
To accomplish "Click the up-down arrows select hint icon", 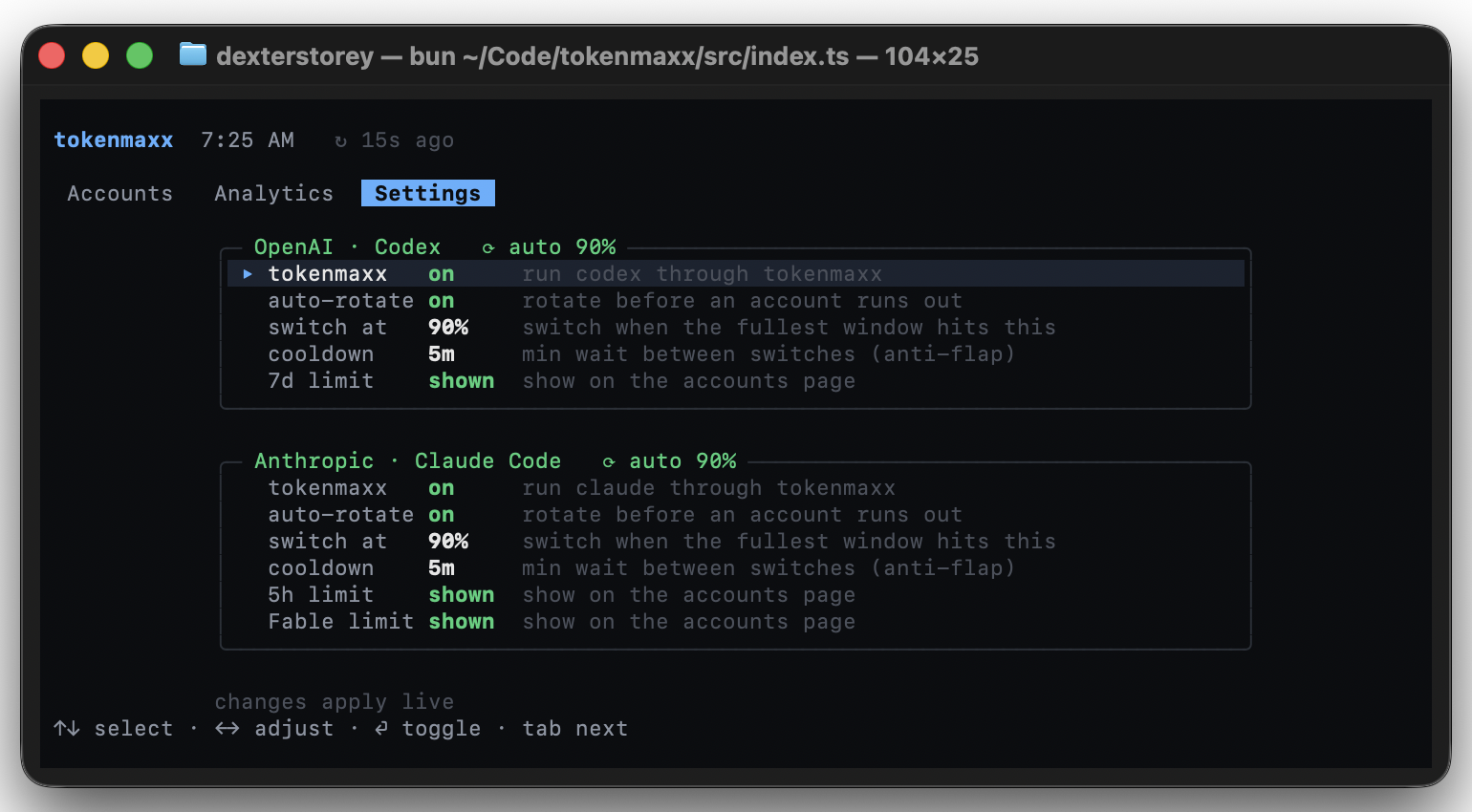I will pos(67,729).
